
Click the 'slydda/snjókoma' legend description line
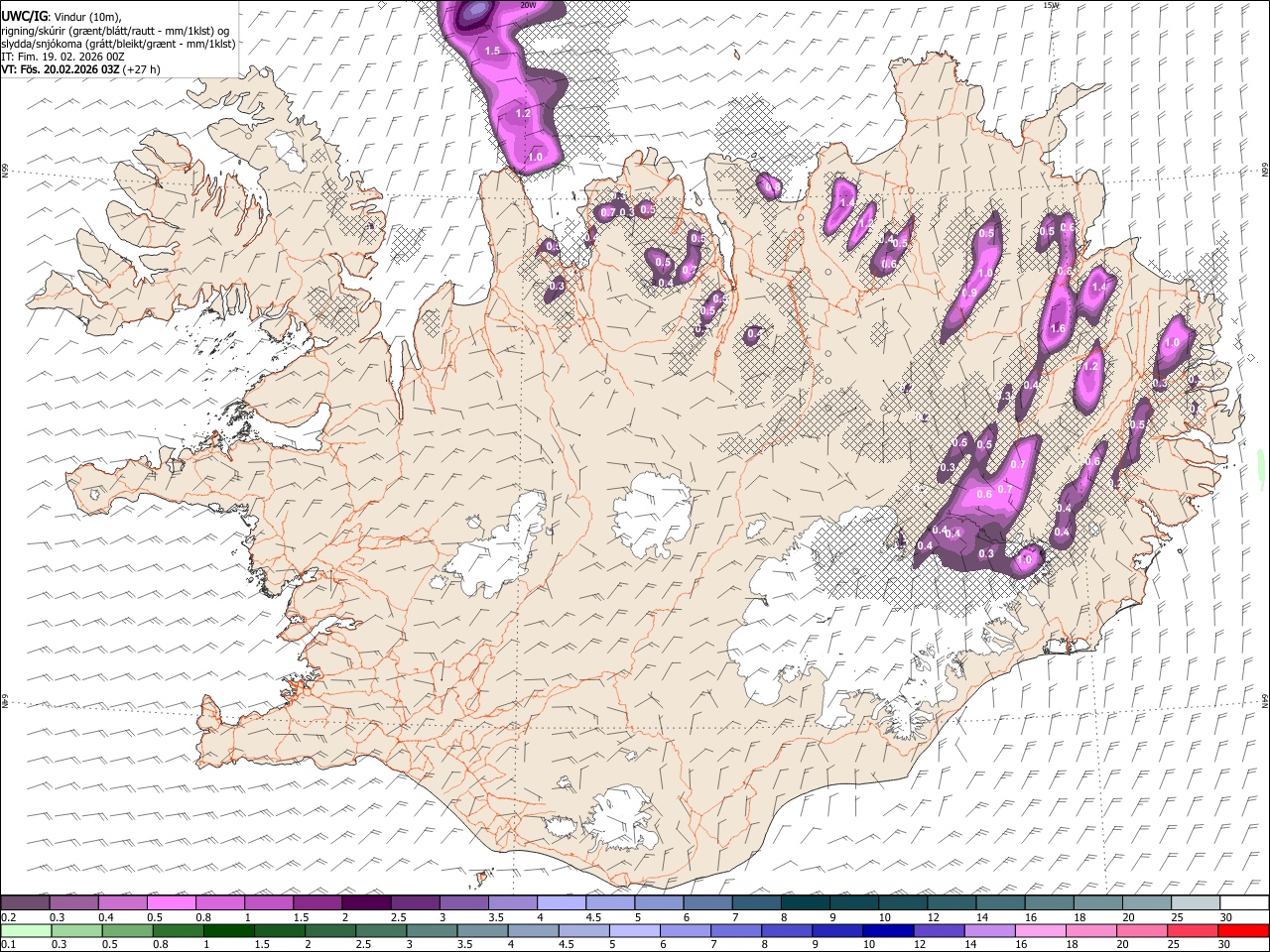(x=118, y=44)
